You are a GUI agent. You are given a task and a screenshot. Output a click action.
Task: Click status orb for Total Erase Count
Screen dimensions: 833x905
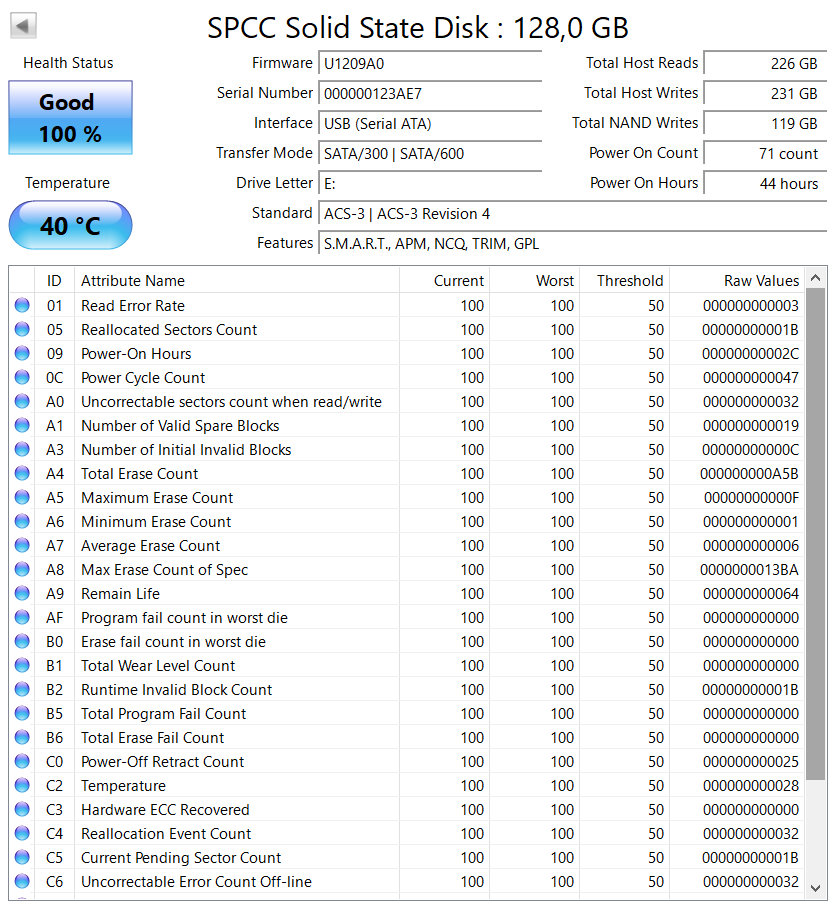(22, 474)
